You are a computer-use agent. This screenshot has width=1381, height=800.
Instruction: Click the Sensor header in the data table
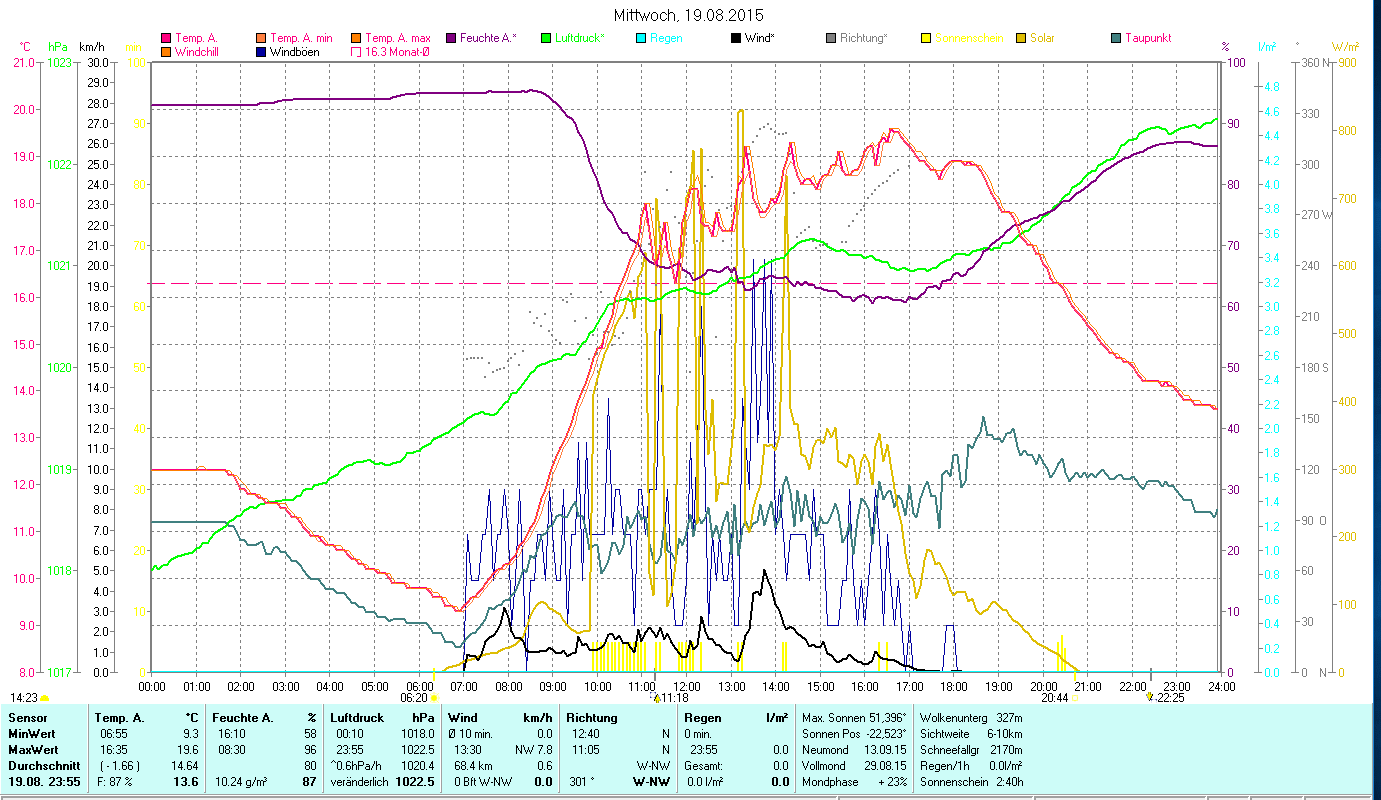[26, 718]
